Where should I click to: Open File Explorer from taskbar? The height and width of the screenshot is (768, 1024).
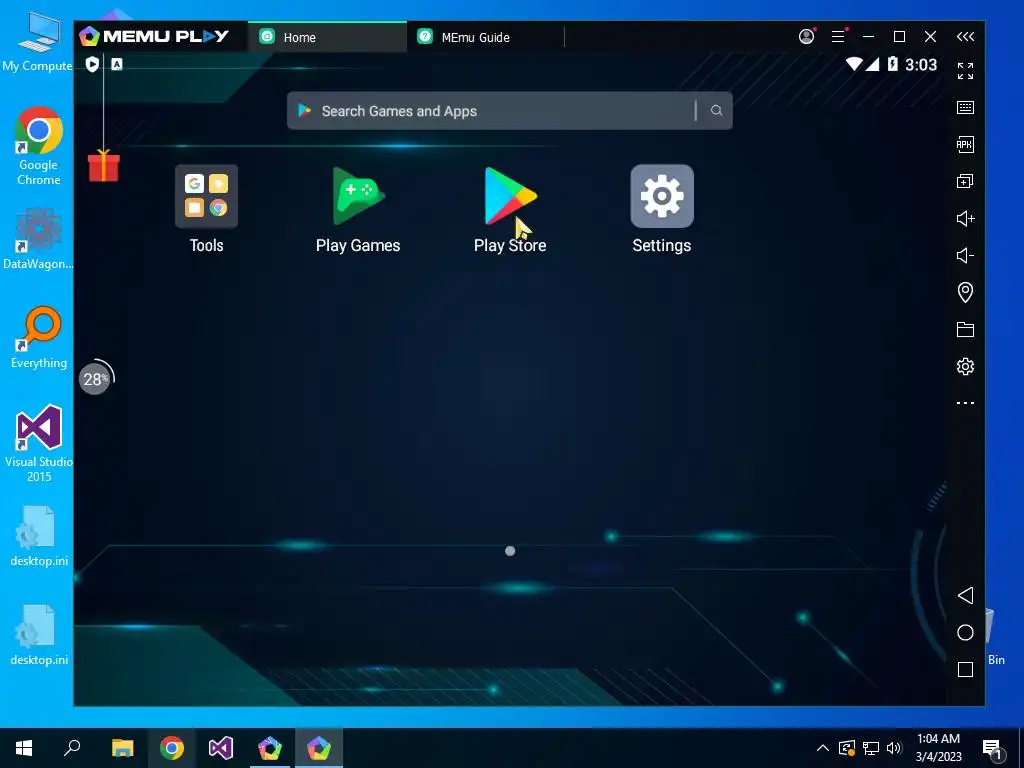pyautogui.click(x=122, y=748)
